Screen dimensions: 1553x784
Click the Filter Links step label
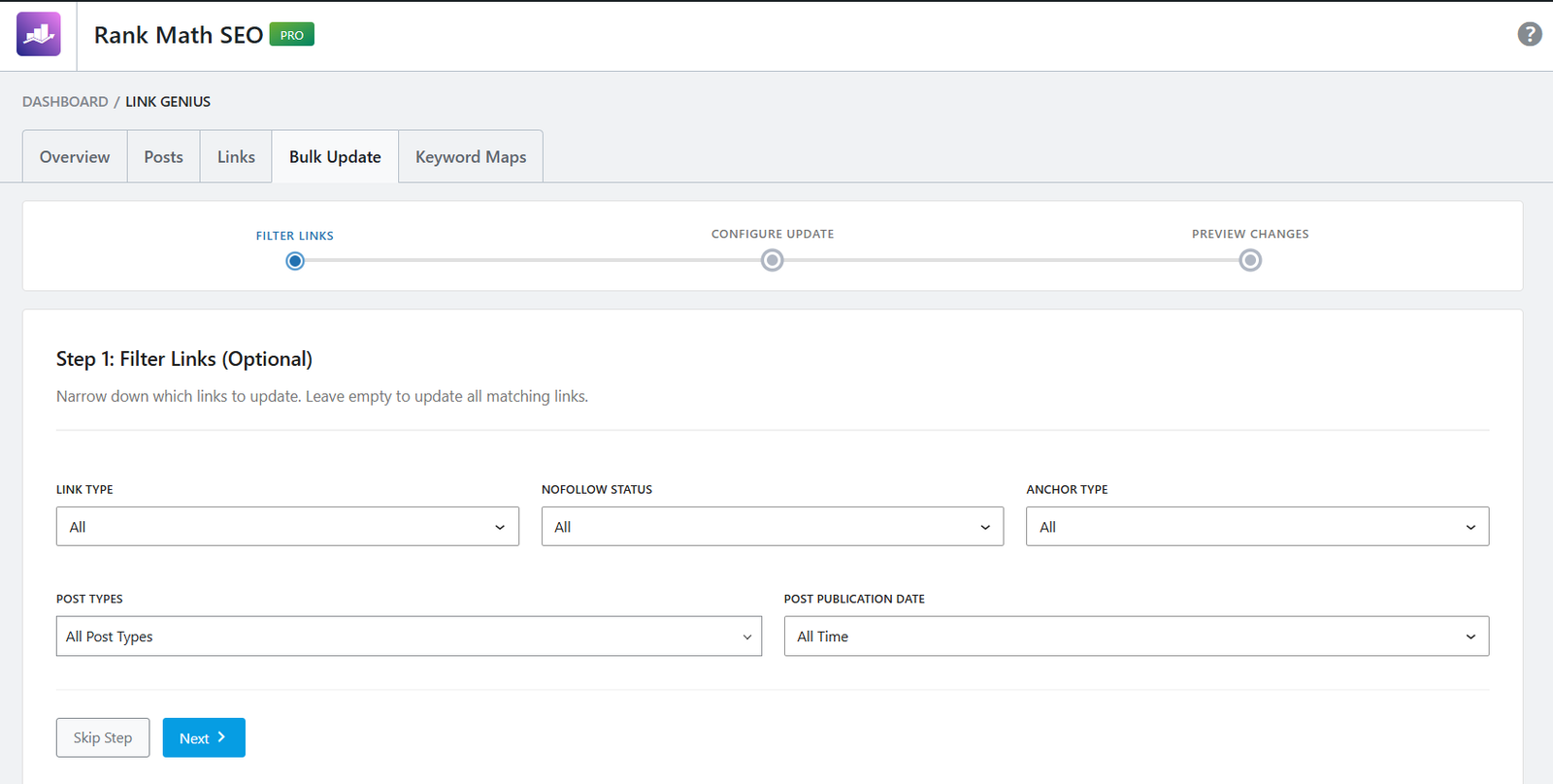(x=295, y=236)
